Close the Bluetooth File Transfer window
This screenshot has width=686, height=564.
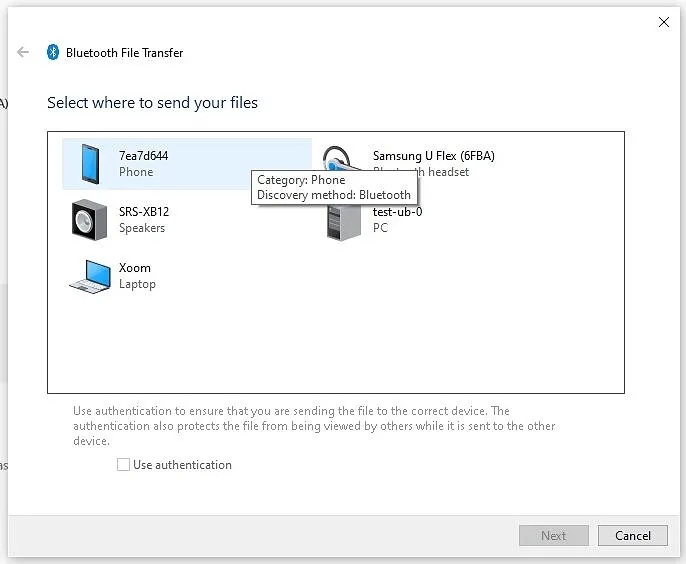pyautogui.click(x=664, y=22)
